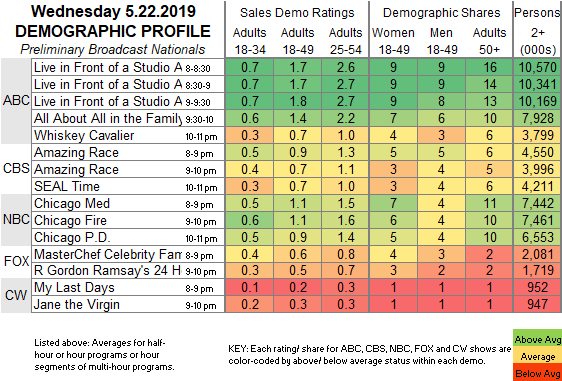Click the Adults 18-49 column header

pyautogui.click(x=297, y=41)
